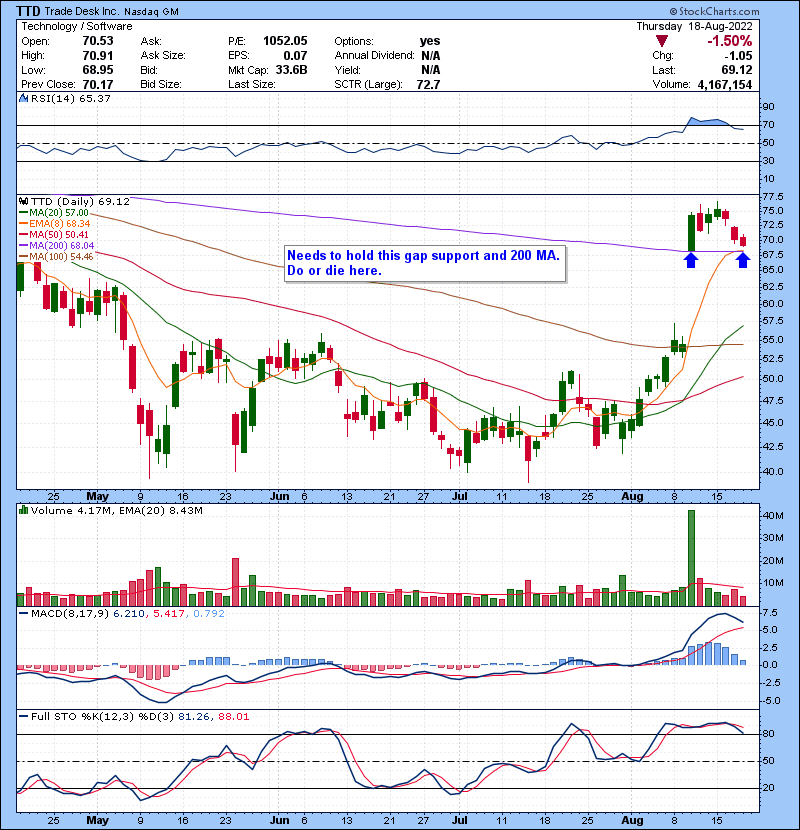Select the Volume value 4,167,154
The image size is (800, 830).
pos(725,84)
